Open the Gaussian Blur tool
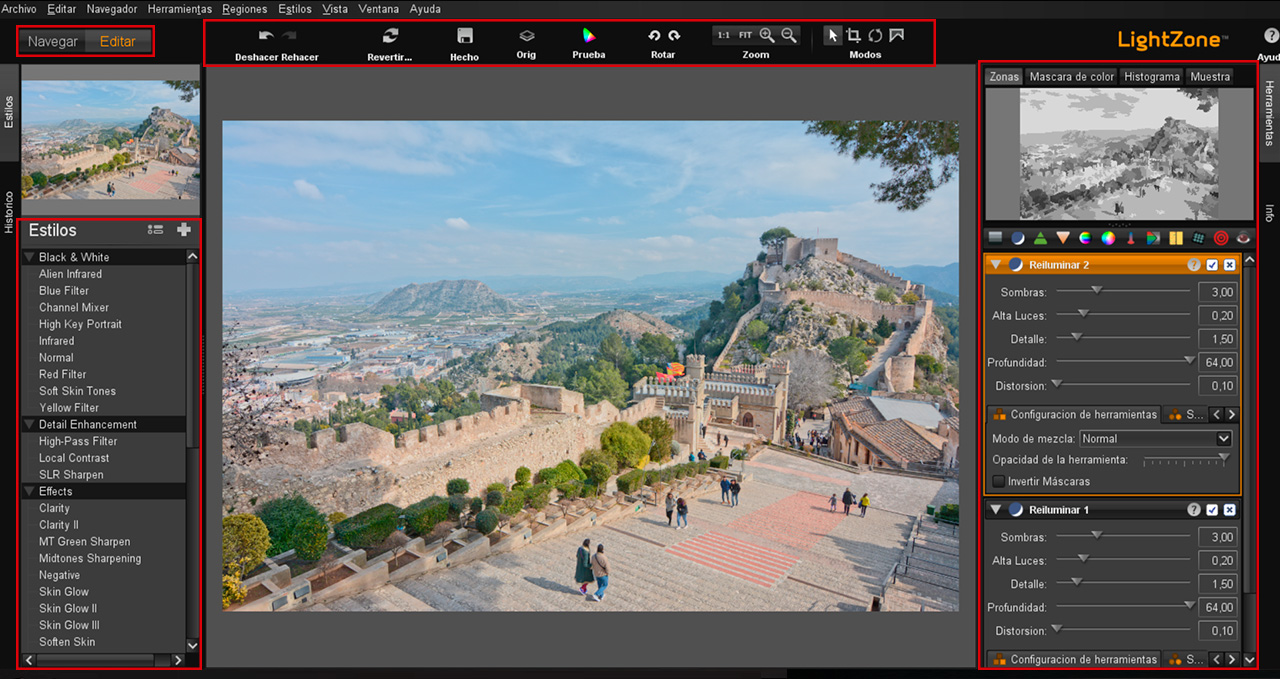This screenshot has height=679, width=1280. (x=1063, y=237)
